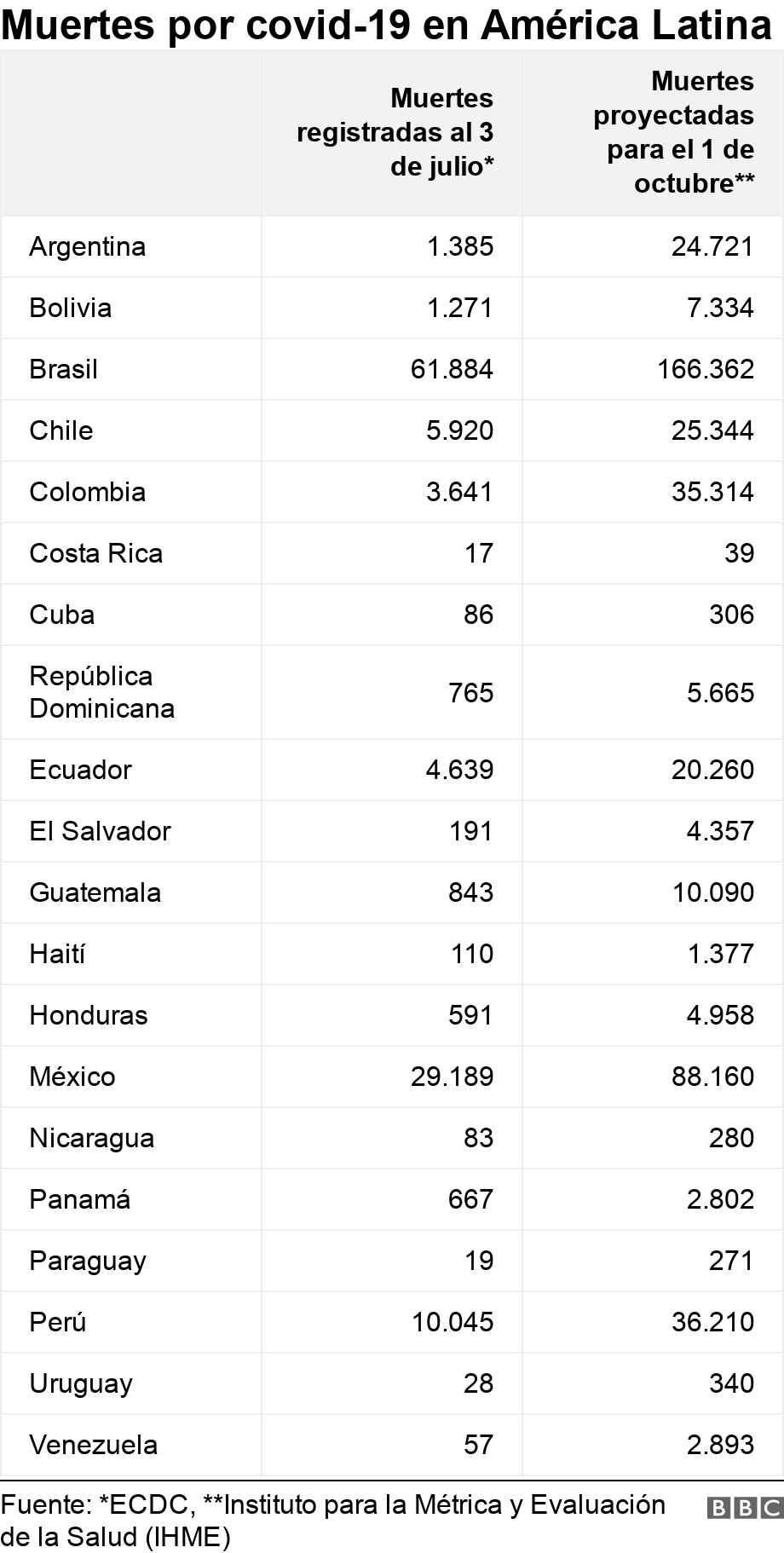Select the República Dominicana row label
This screenshot has height=1553, width=784.
pos(101,692)
